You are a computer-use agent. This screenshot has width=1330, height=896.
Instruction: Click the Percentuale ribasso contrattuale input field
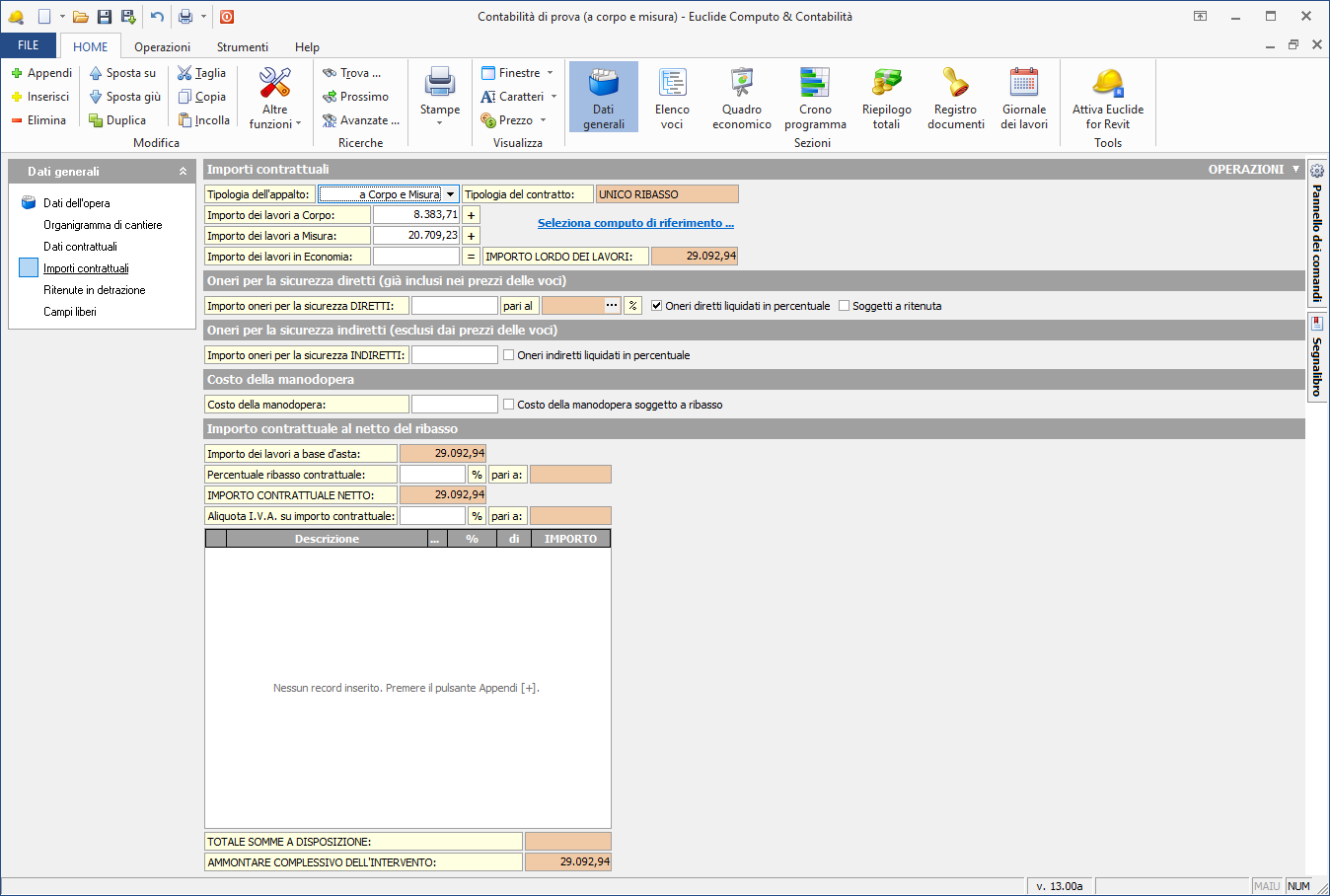(432, 475)
